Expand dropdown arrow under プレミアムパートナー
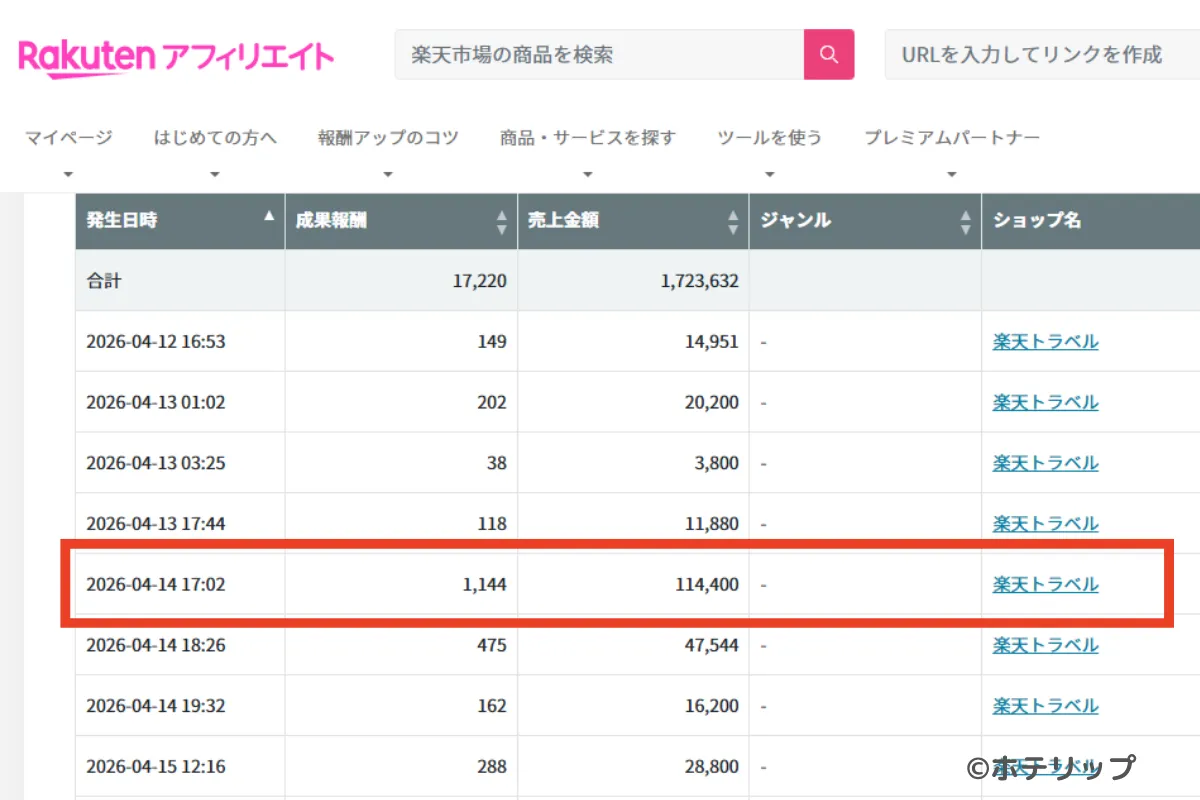Image resolution: width=1200 pixels, height=800 pixels. [x=952, y=175]
